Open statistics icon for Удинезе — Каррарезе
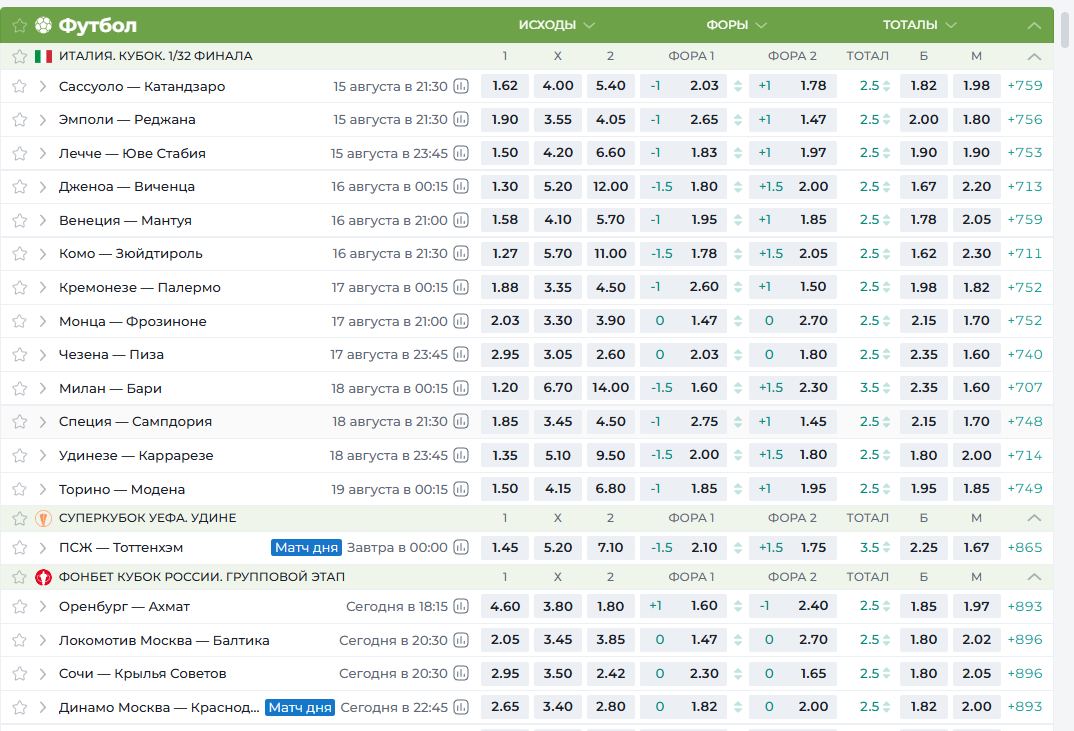This screenshot has width=1074, height=731. 461,456
